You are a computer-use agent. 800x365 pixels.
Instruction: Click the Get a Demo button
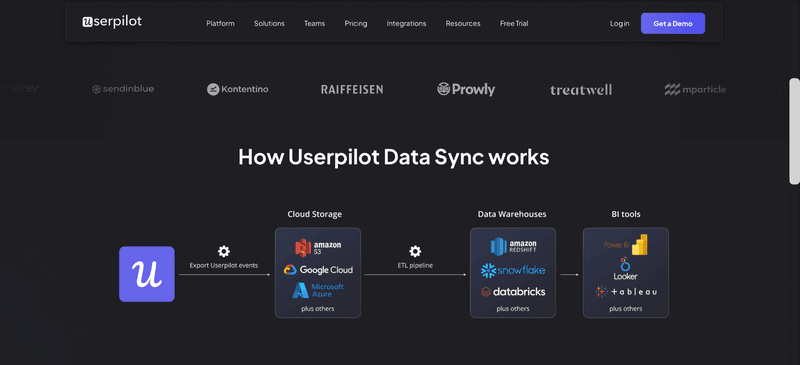pyautogui.click(x=673, y=23)
